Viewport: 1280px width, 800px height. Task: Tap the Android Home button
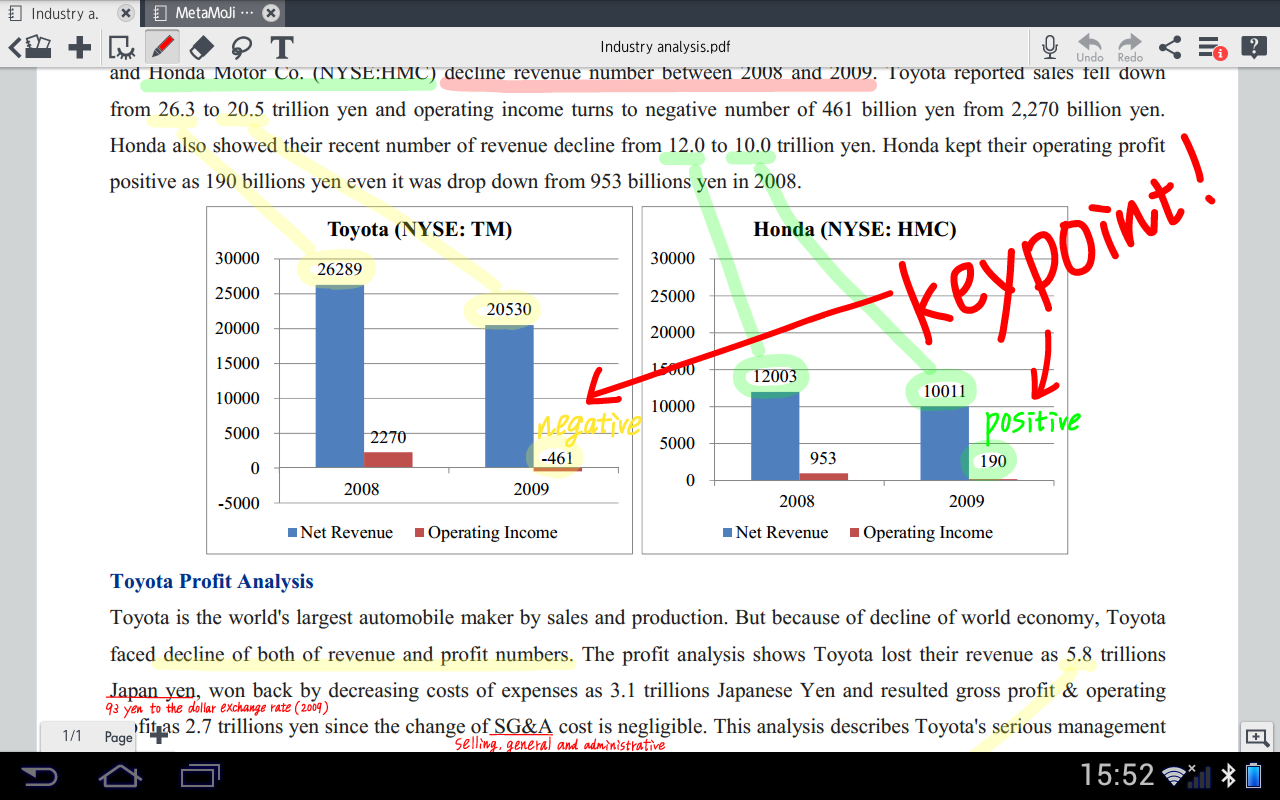120,776
